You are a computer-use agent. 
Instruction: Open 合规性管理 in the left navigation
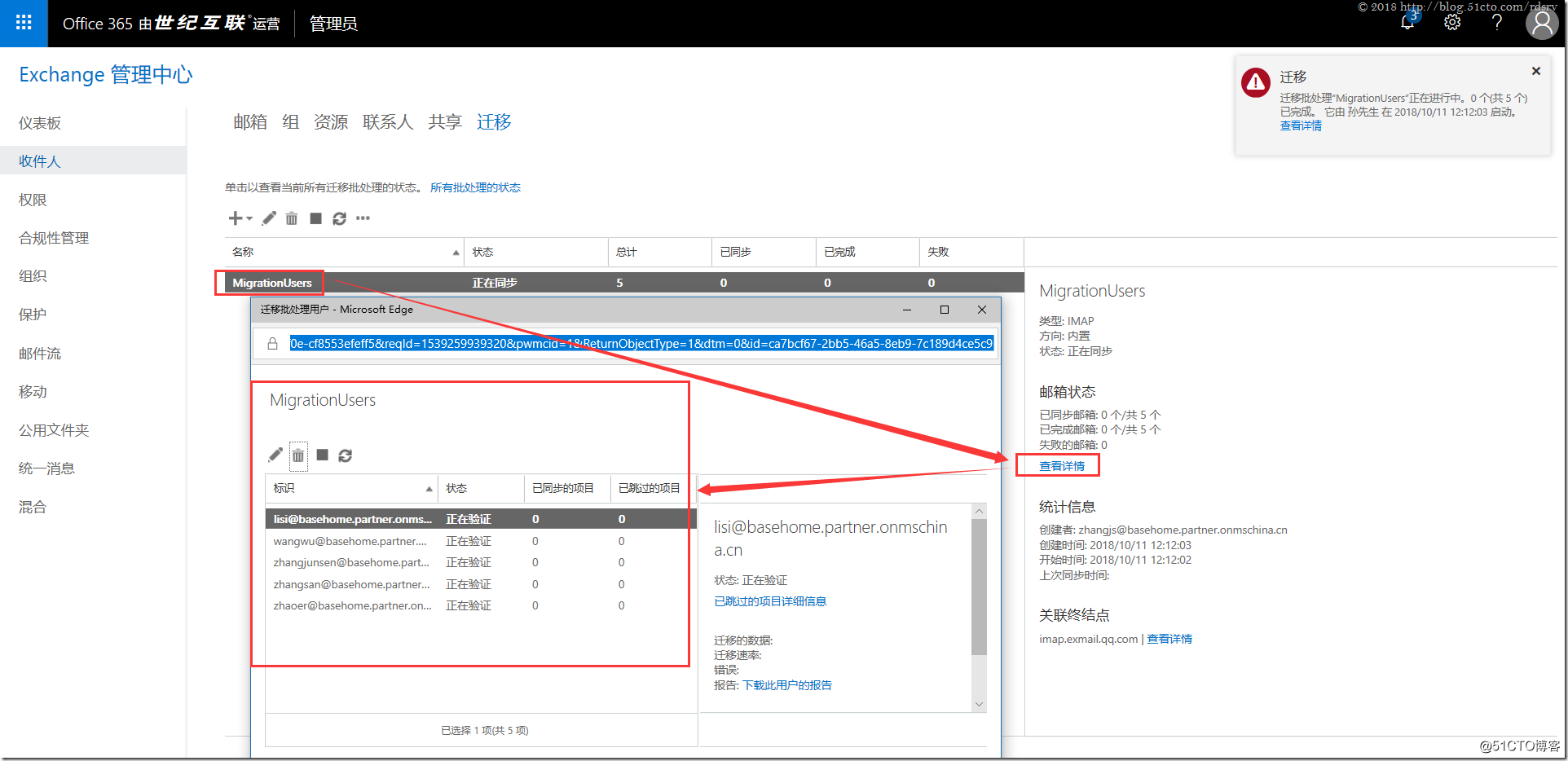[x=54, y=238]
